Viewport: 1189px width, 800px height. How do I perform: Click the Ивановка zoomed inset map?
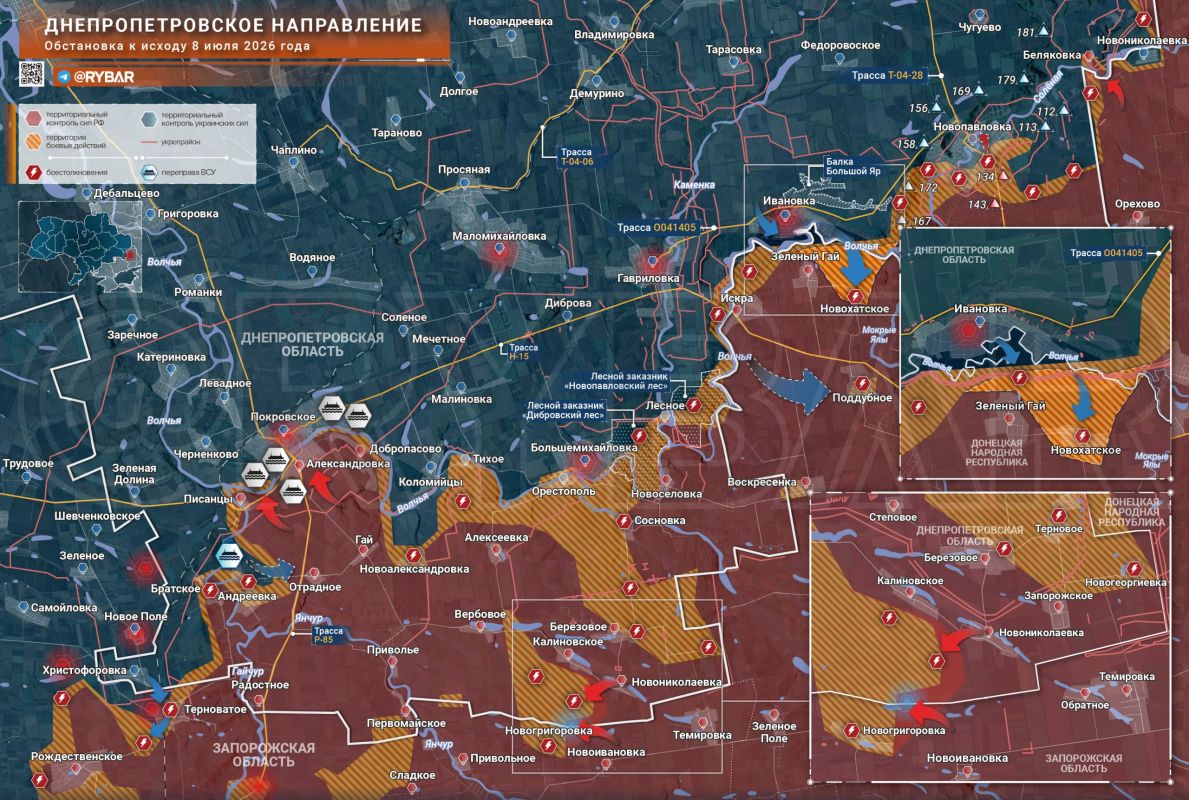point(1035,353)
